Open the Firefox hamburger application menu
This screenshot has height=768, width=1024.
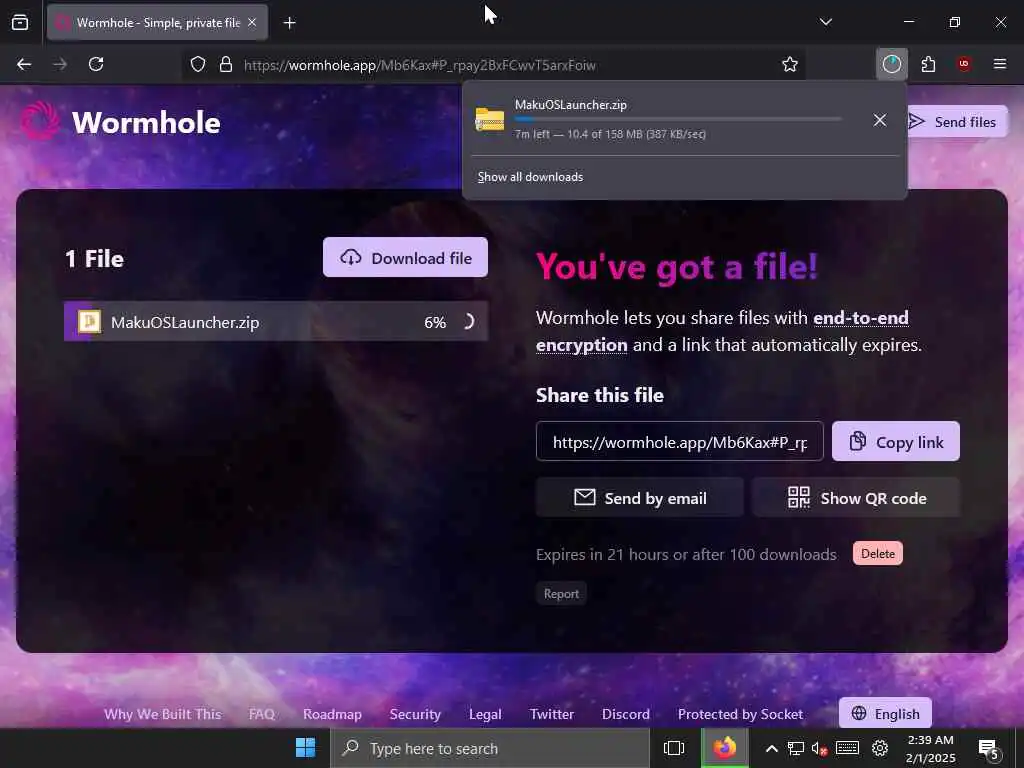[x=999, y=64]
